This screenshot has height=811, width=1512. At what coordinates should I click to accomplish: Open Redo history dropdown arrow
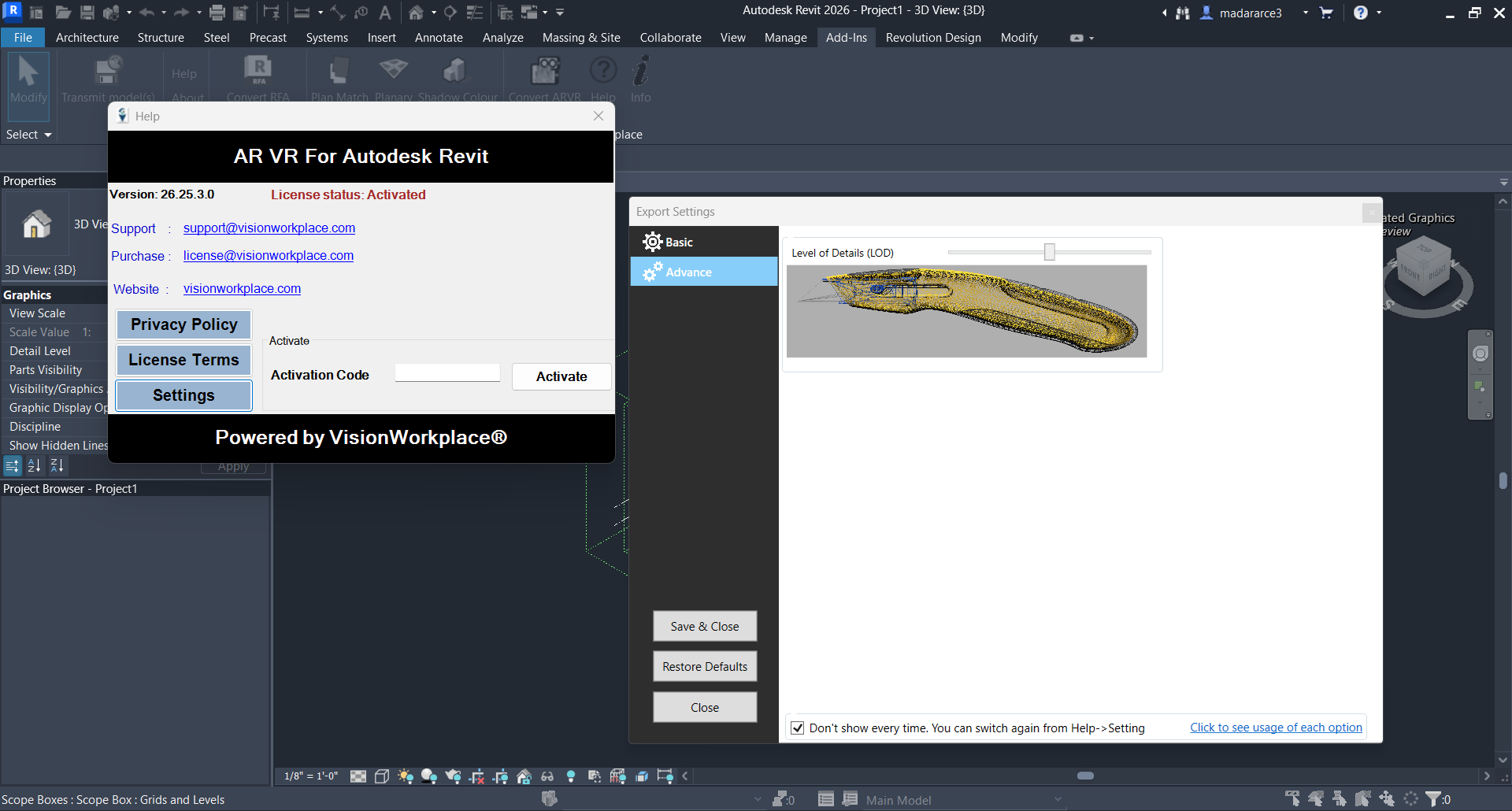[198, 13]
